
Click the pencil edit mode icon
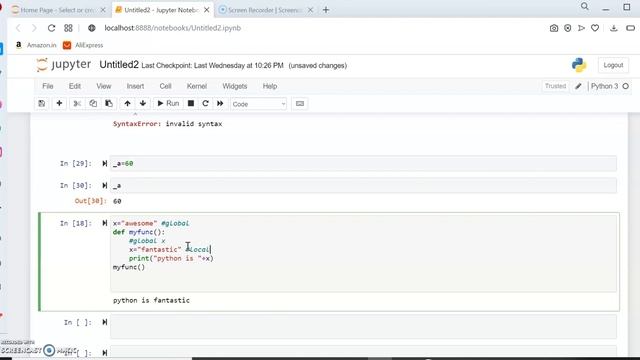(x=578, y=86)
